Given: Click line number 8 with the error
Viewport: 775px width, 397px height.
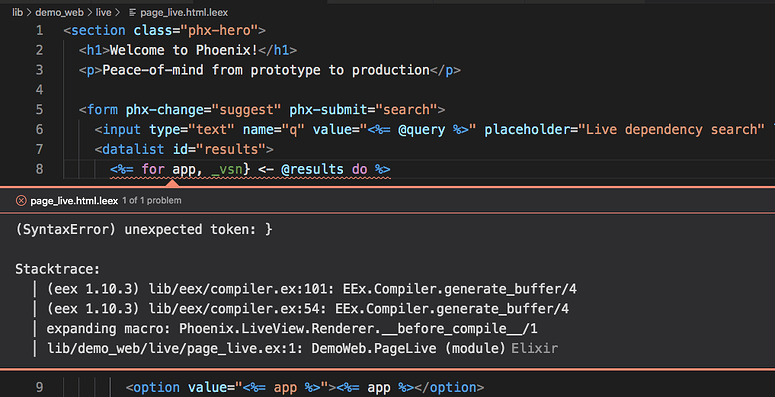Looking at the screenshot, I should pyautogui.click(x=39, y=169).
